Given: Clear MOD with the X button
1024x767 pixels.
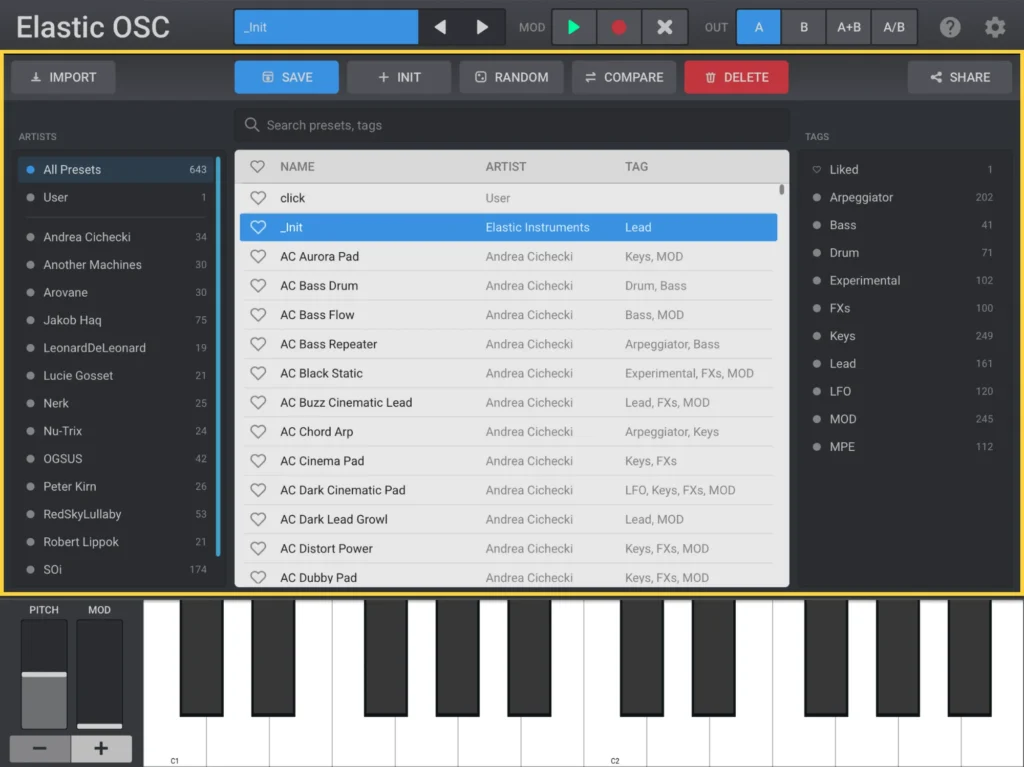Looking at the screenshot, I should pyautogui.click(x=664, y=27).
